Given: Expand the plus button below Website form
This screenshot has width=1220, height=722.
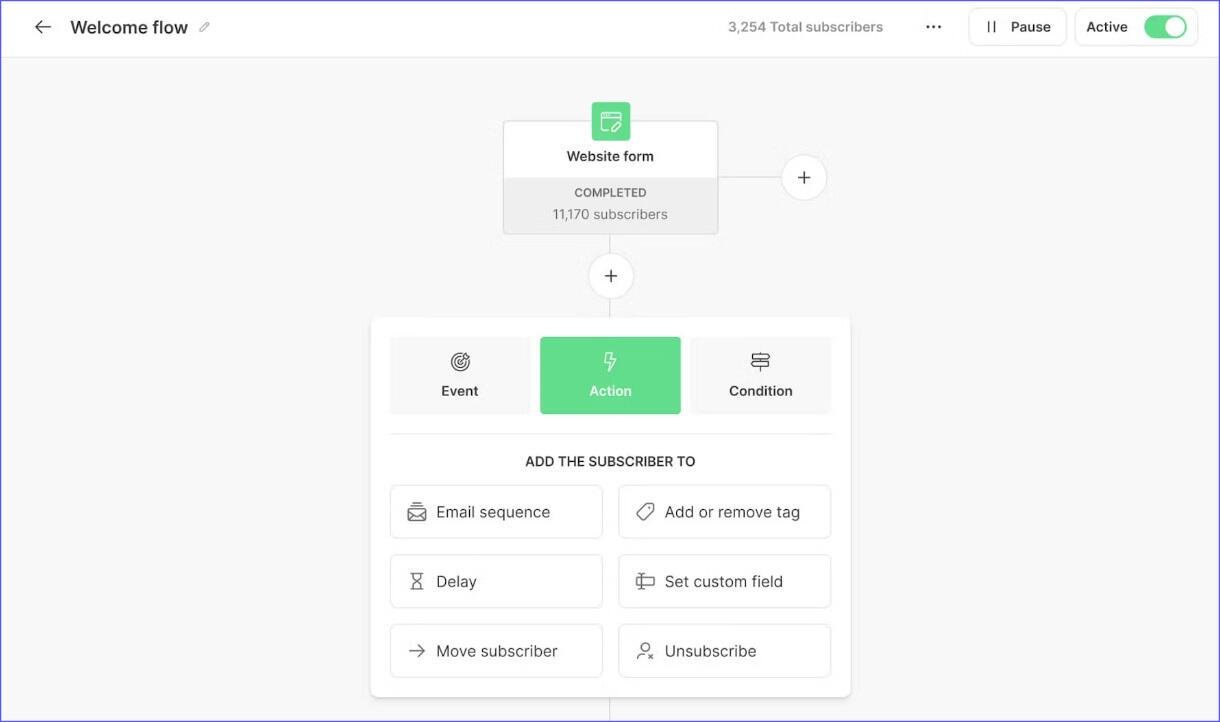Looking at the screenshot, I should 610,275.
